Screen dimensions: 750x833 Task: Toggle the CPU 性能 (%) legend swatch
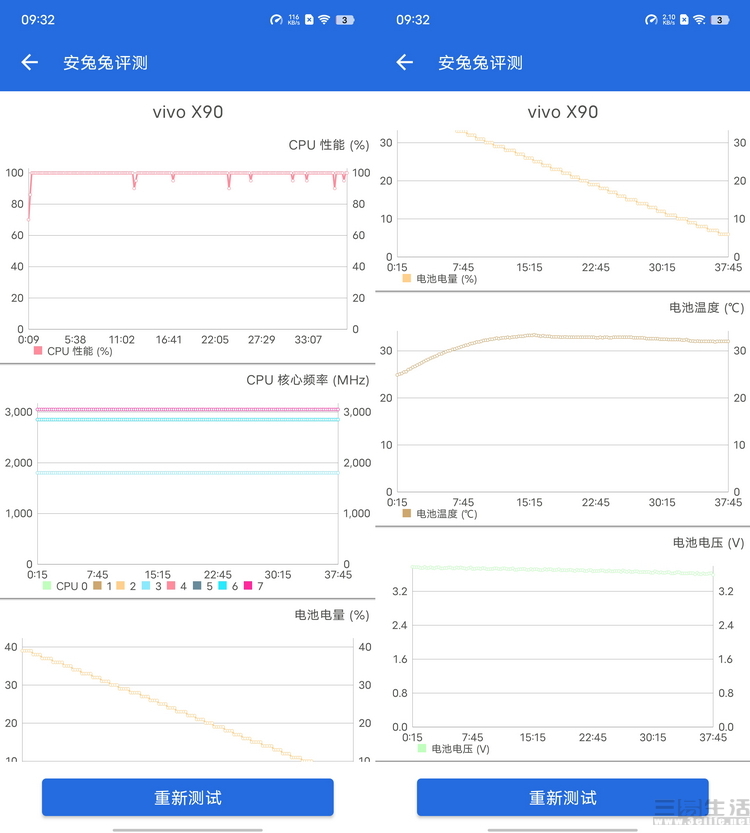tap(38, 351)
